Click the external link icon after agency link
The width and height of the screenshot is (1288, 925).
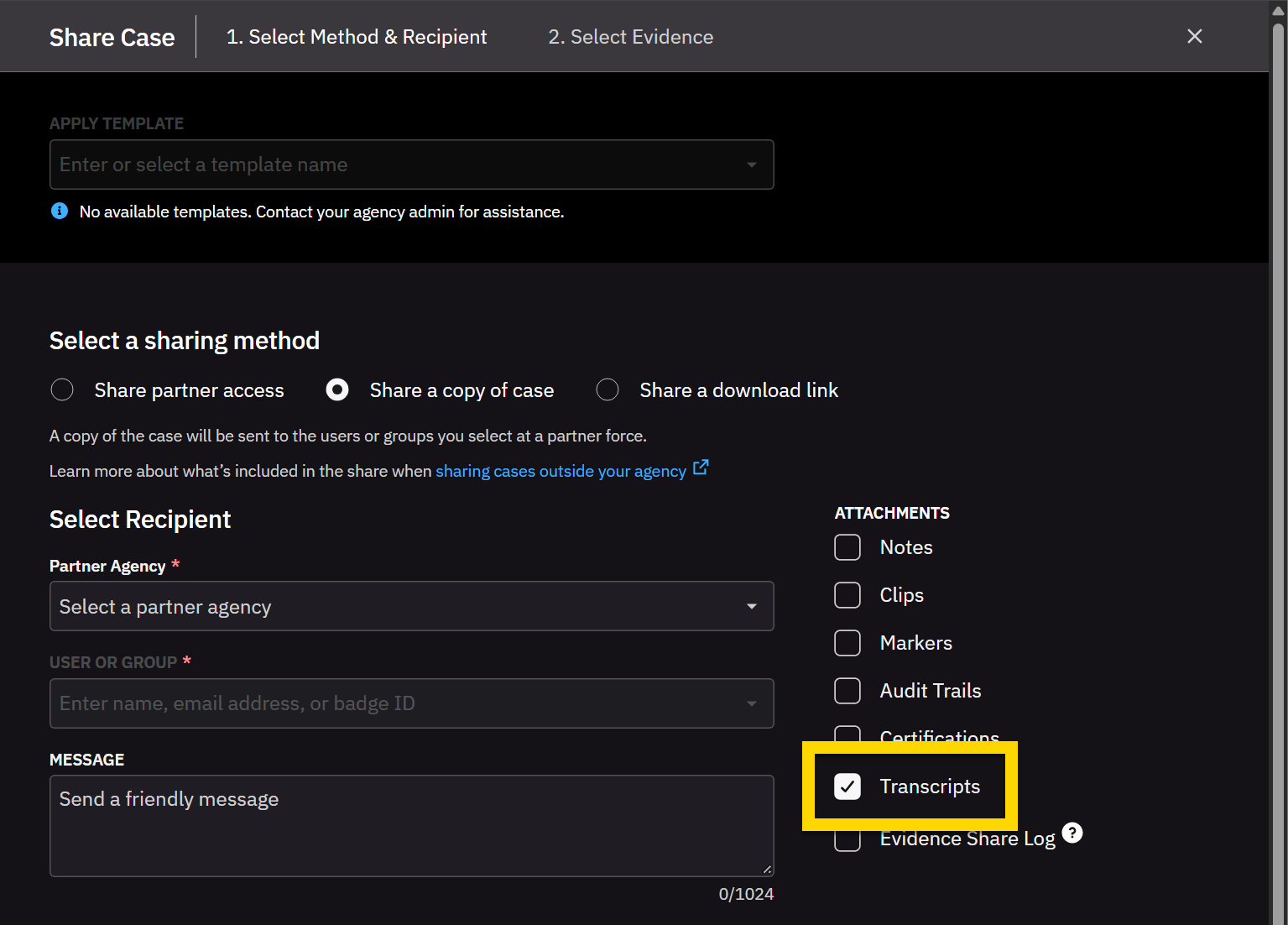click(x=701, y=468)
